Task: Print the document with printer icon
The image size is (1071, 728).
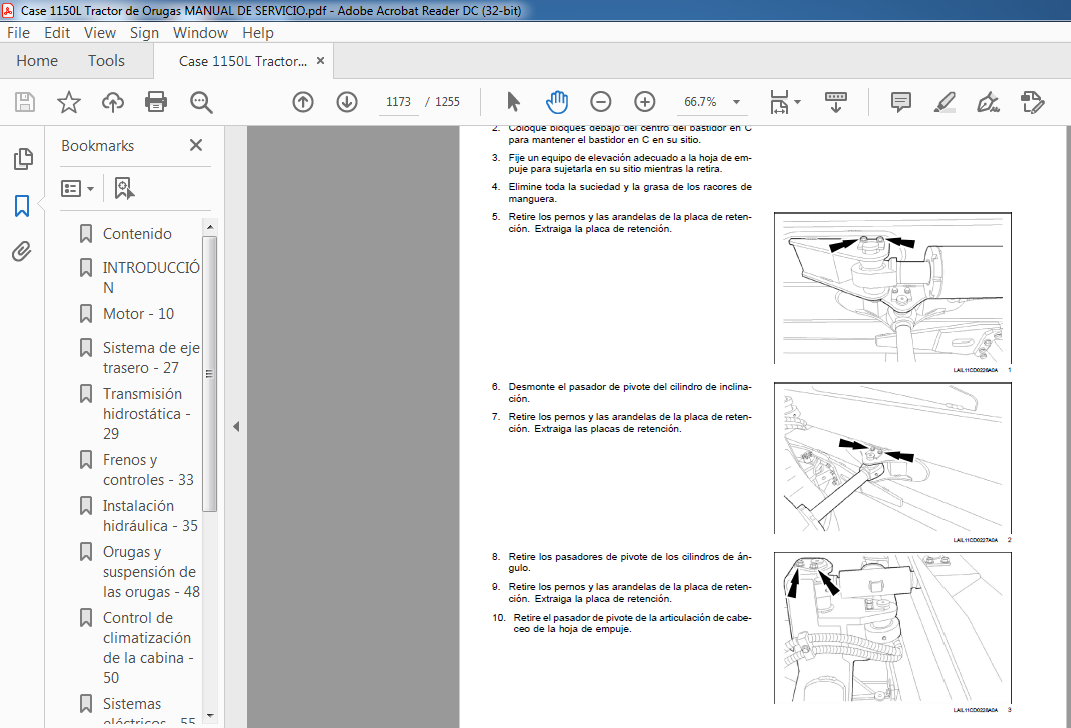Action: pyautogui.click(x=156, y=102)
